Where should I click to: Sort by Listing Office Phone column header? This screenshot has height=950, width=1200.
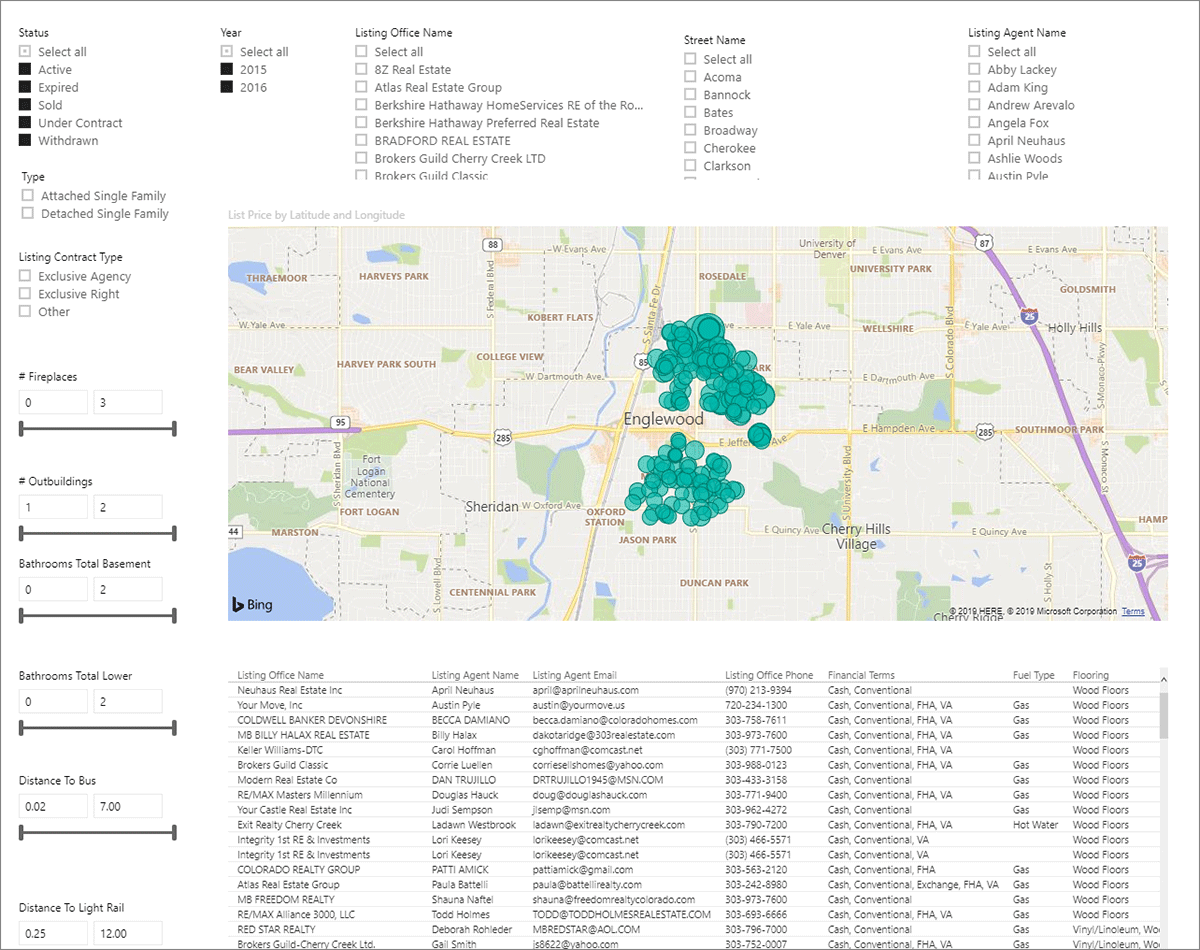tap(769, 675)
